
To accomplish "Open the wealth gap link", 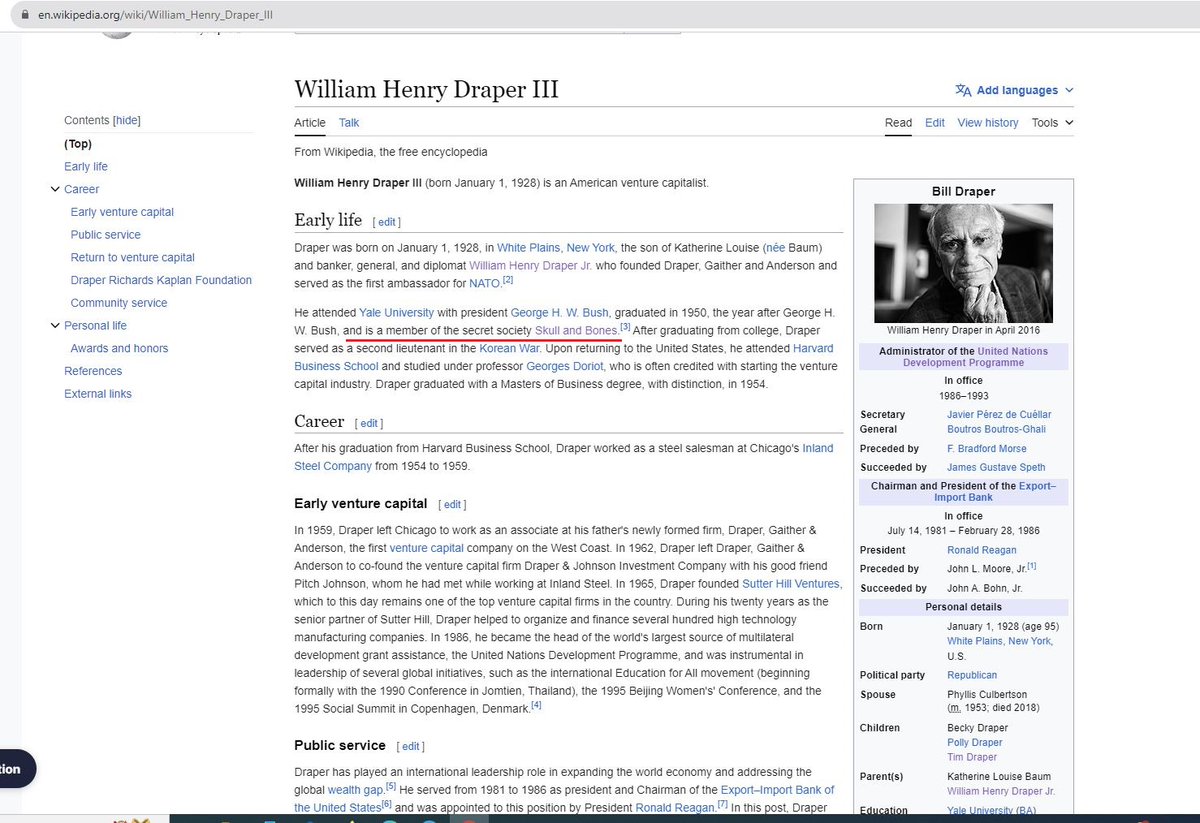I will tap(356, 790).
